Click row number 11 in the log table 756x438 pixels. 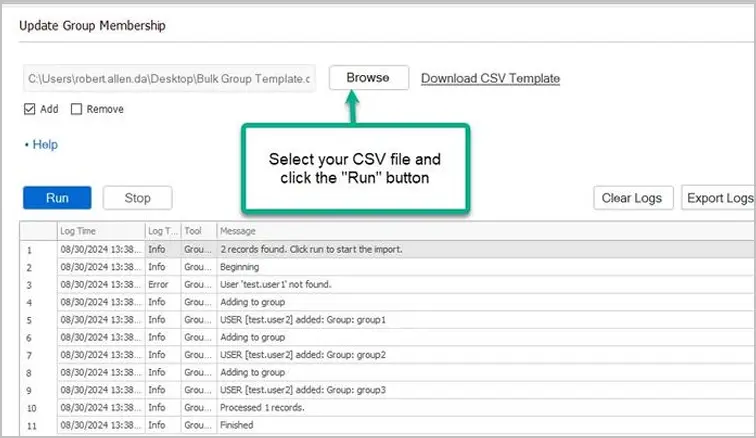[x=39, y=426]
